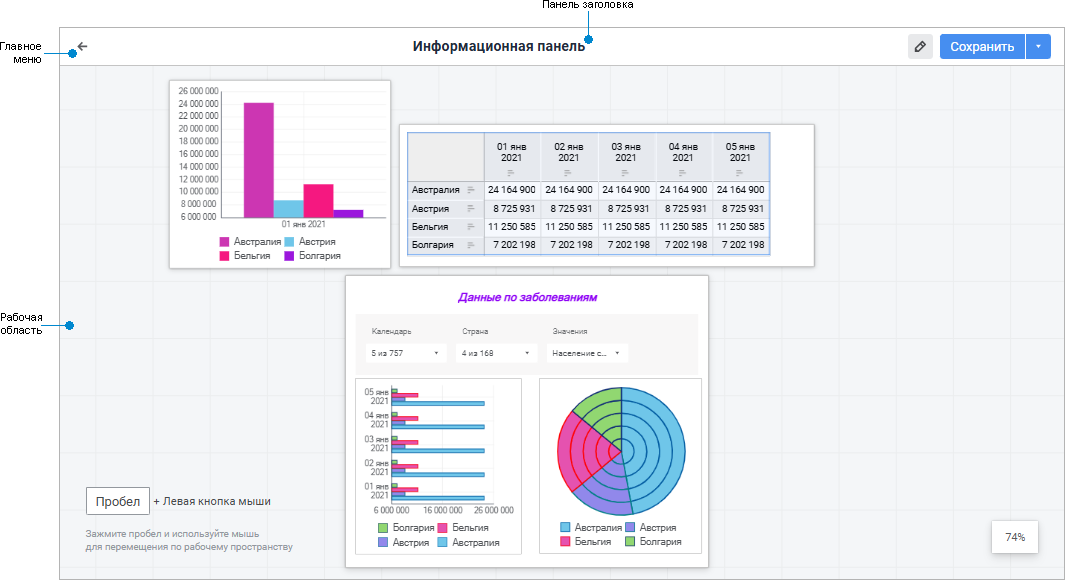Click Австралия legend swatch in column chart
The image size is (1065, 580).
tap(224, 242)
